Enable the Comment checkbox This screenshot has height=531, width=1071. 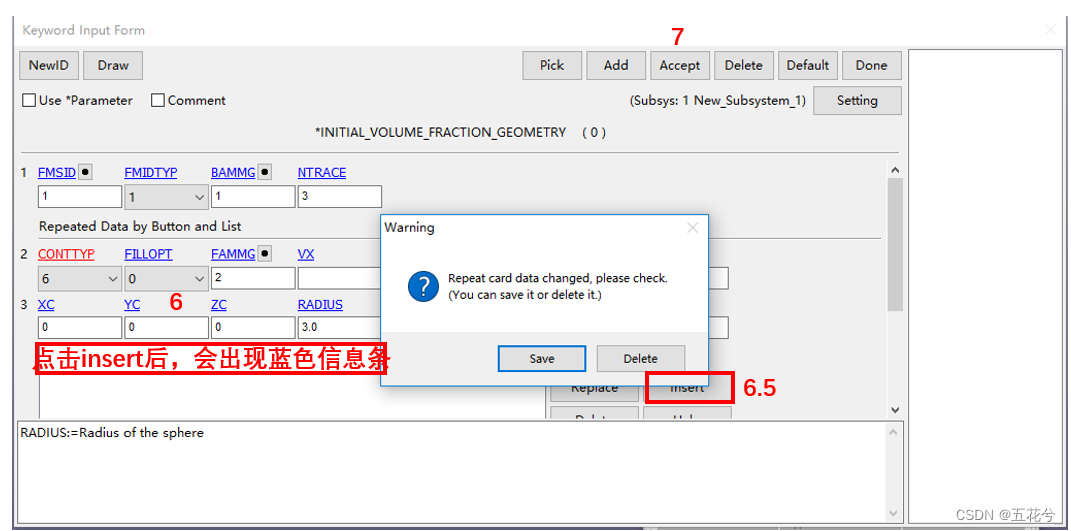pyautogui.click(x=158, y=100)
